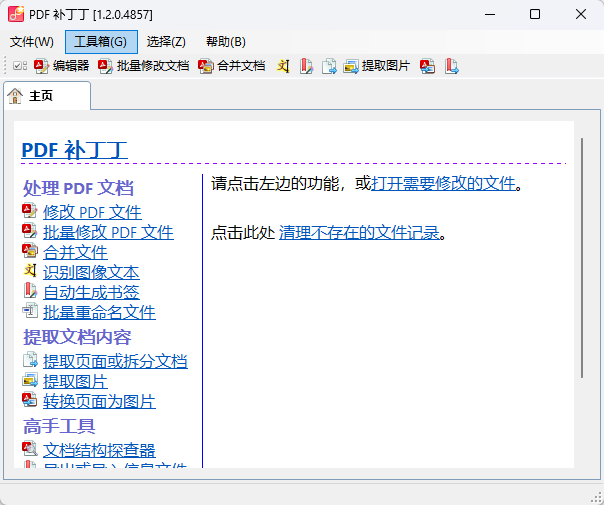The height and width of the screenshot is (505, 604).
Task: Open the 提取页面或拆分文档 link
Action: pyautogui.click(x=115, y=361)
